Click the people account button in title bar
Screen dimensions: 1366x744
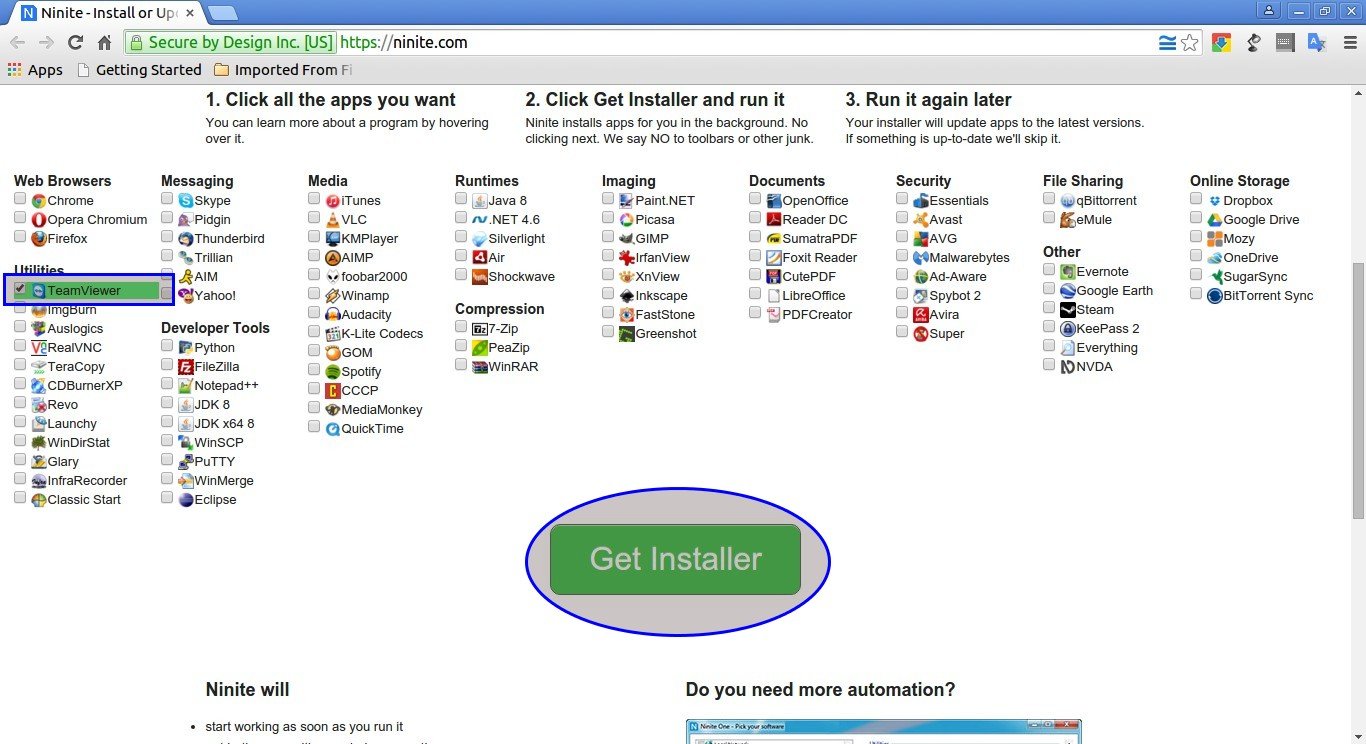pyautogui.click(x=1269, y=11)
